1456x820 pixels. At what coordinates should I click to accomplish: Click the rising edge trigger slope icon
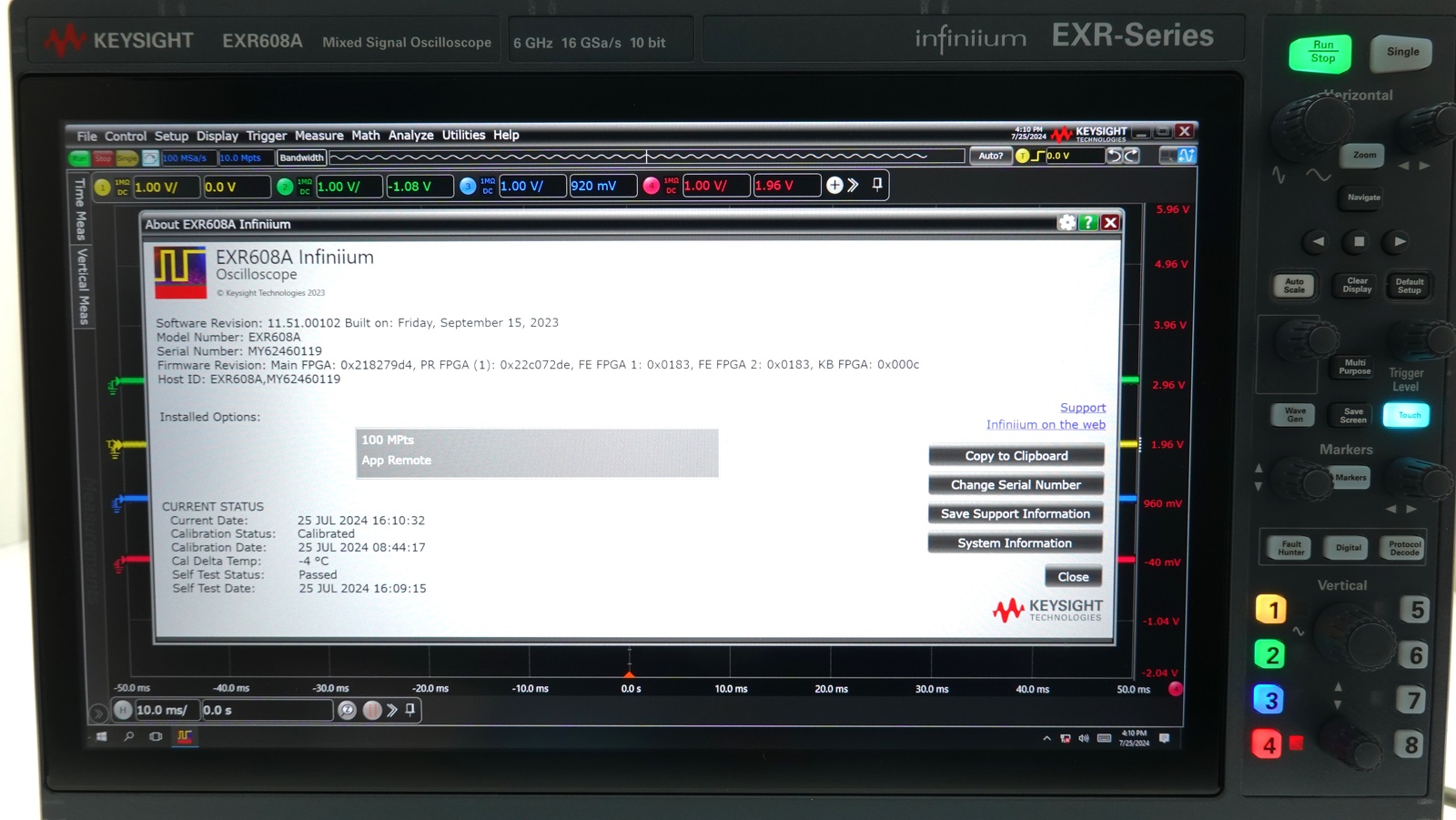(x=1037, y=156)
